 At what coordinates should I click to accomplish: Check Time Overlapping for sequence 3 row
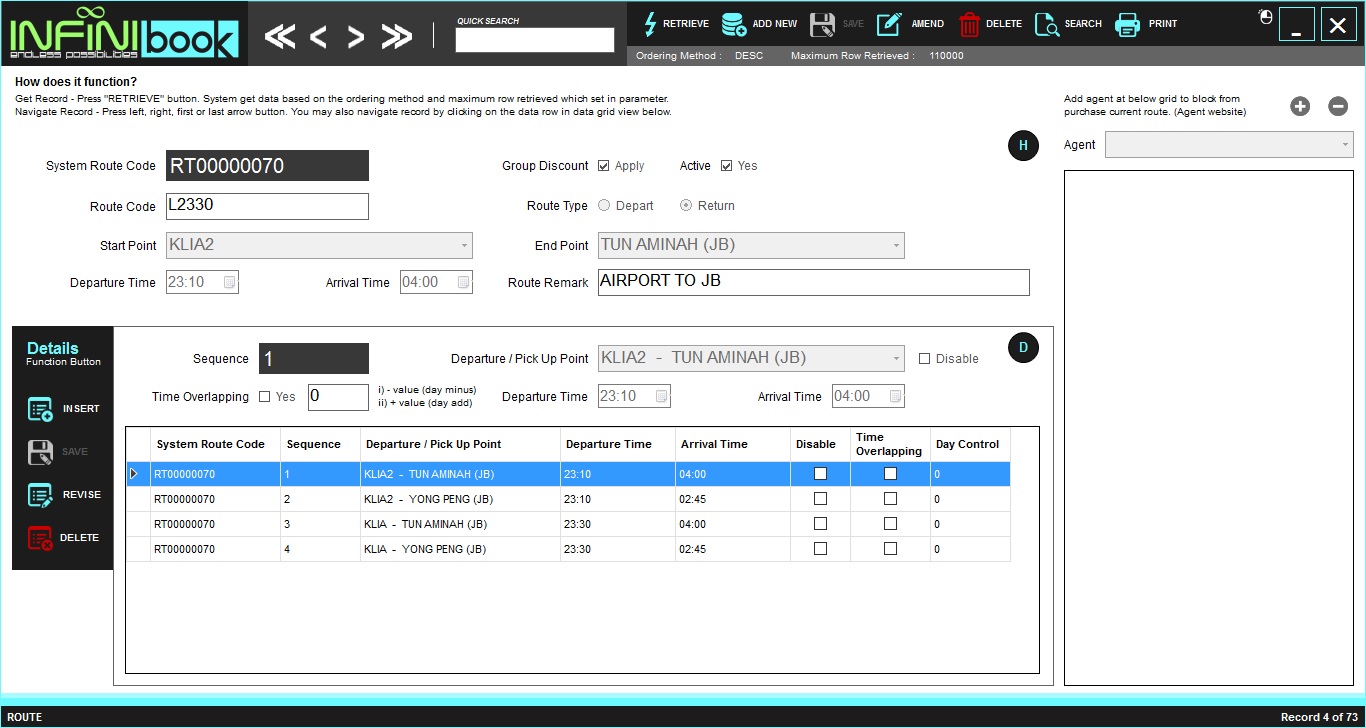(890, 524)
